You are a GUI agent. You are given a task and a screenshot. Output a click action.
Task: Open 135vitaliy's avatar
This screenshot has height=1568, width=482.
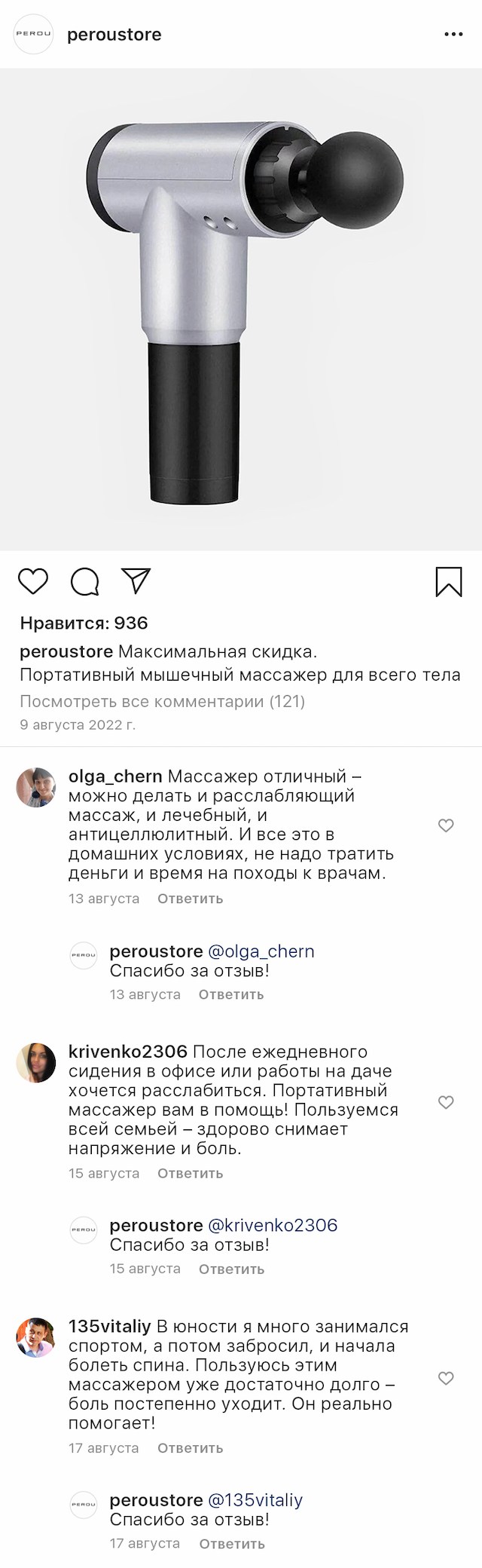[x=36, y=1338]
